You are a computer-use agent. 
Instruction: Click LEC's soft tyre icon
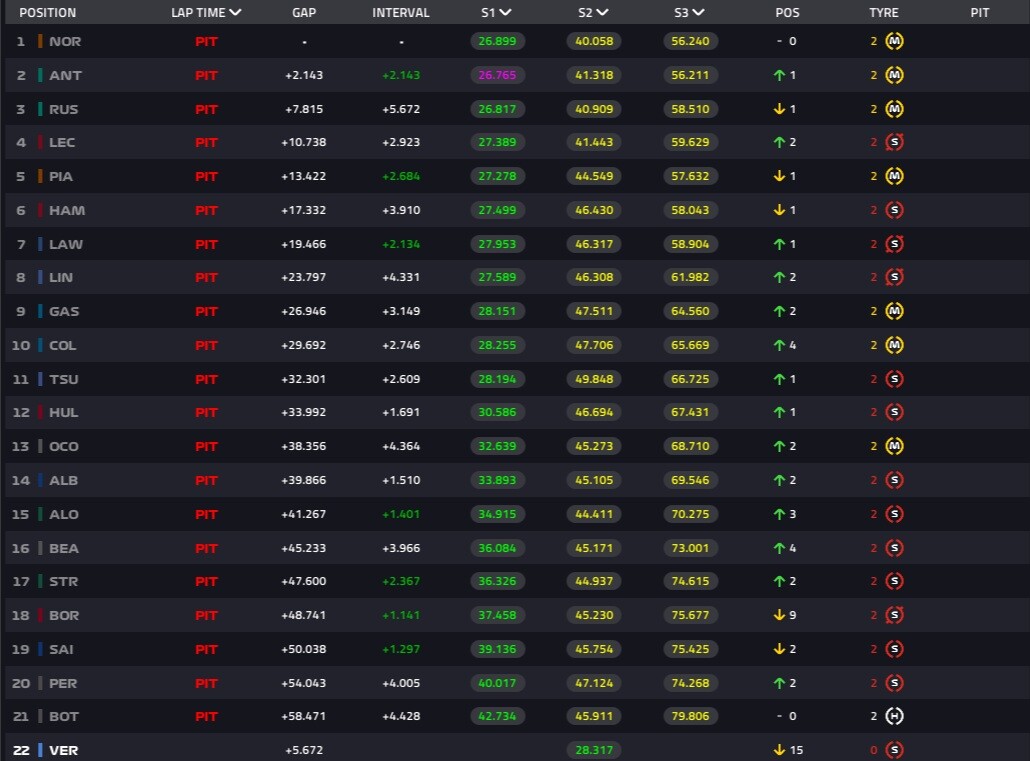tap(894, 142)
